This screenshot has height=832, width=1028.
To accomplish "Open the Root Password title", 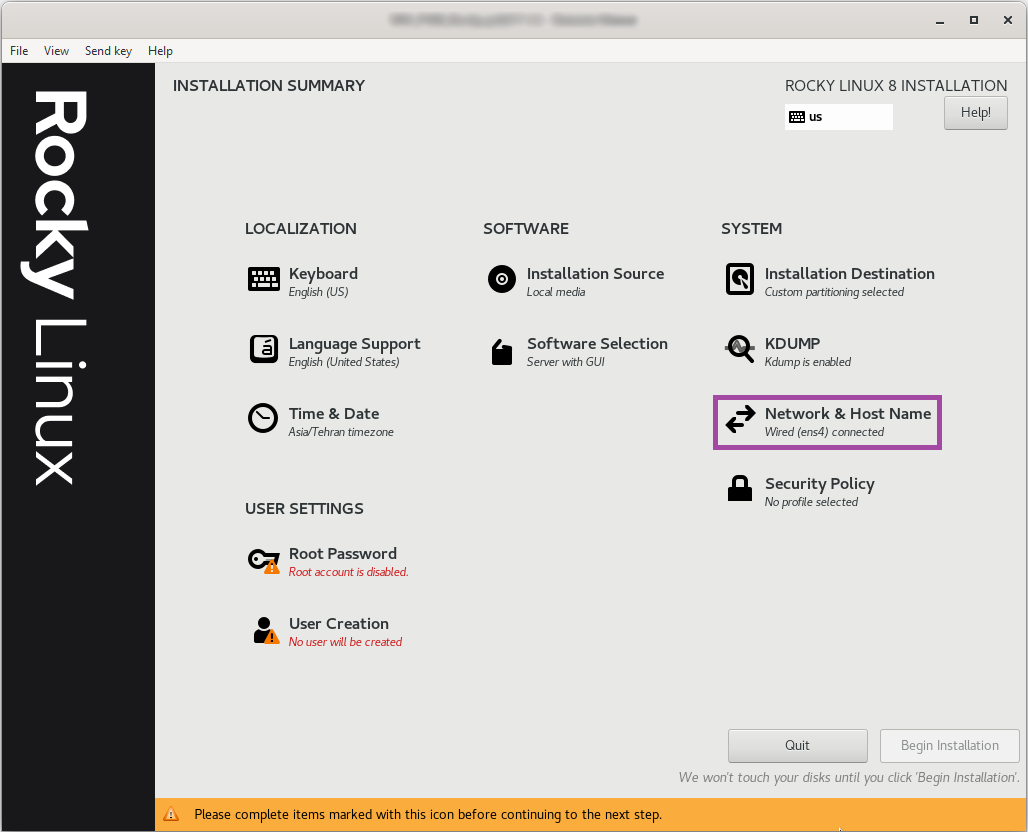I will coord(342,553).
